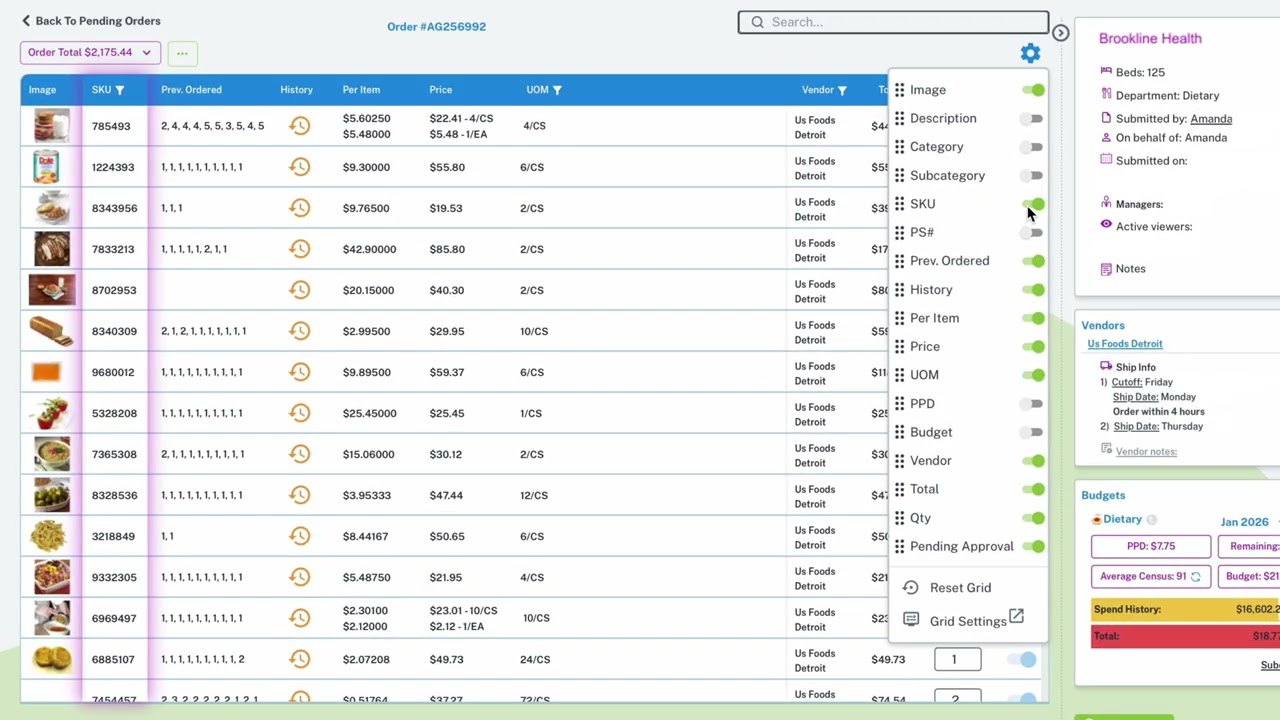Click the red Total budget bar
Screen dimensions: 1280x720
pos(1185,636)
